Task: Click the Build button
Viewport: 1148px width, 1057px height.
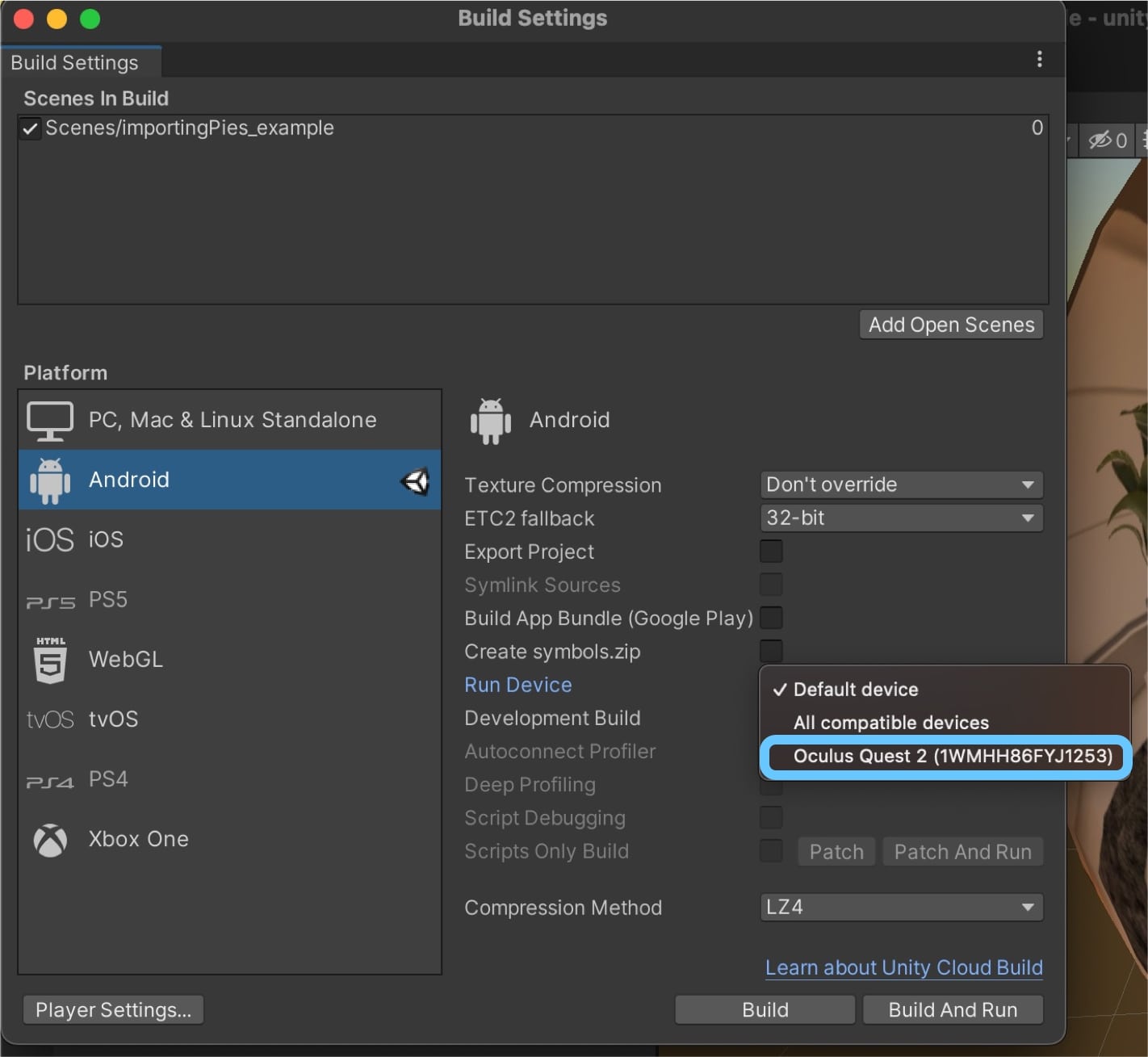Action: tap(765, 1009)
